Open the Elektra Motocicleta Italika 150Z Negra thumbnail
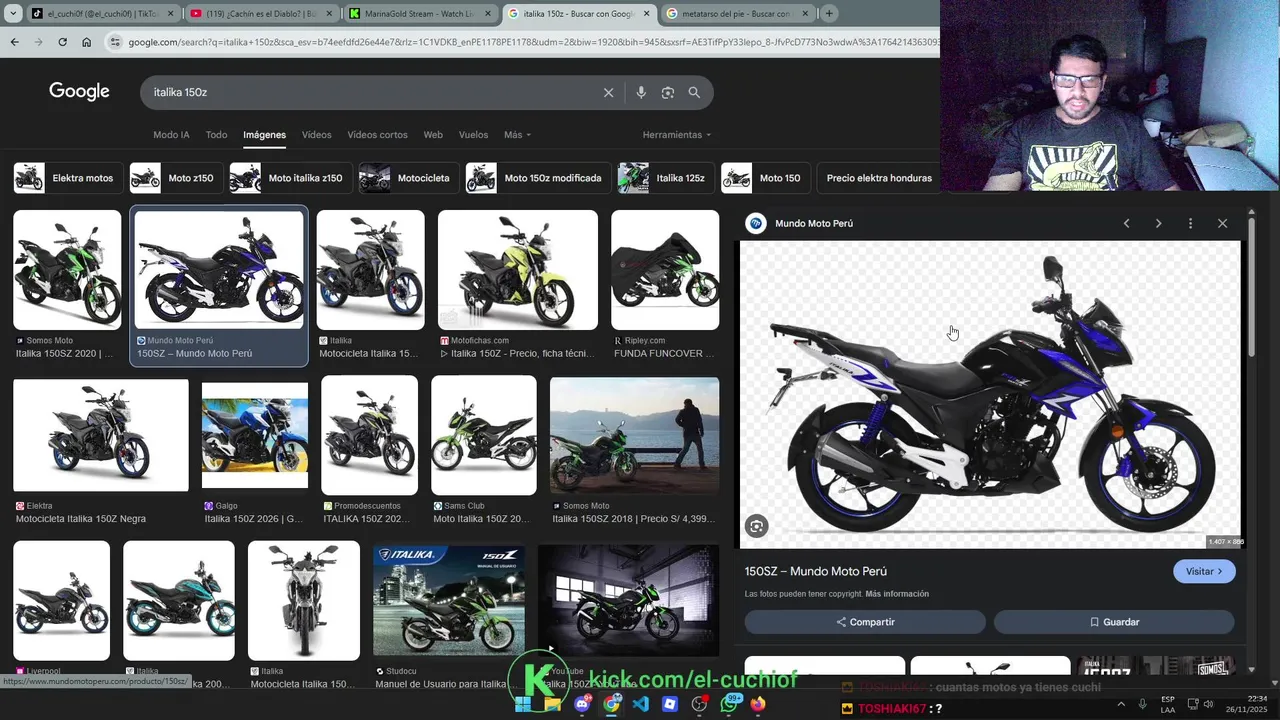 click(x=101, y=435)
